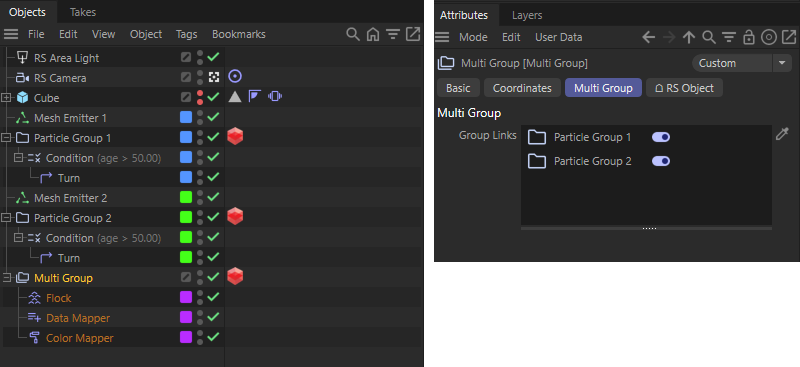Open dropdown arrow beside Custom

[782, 63]
